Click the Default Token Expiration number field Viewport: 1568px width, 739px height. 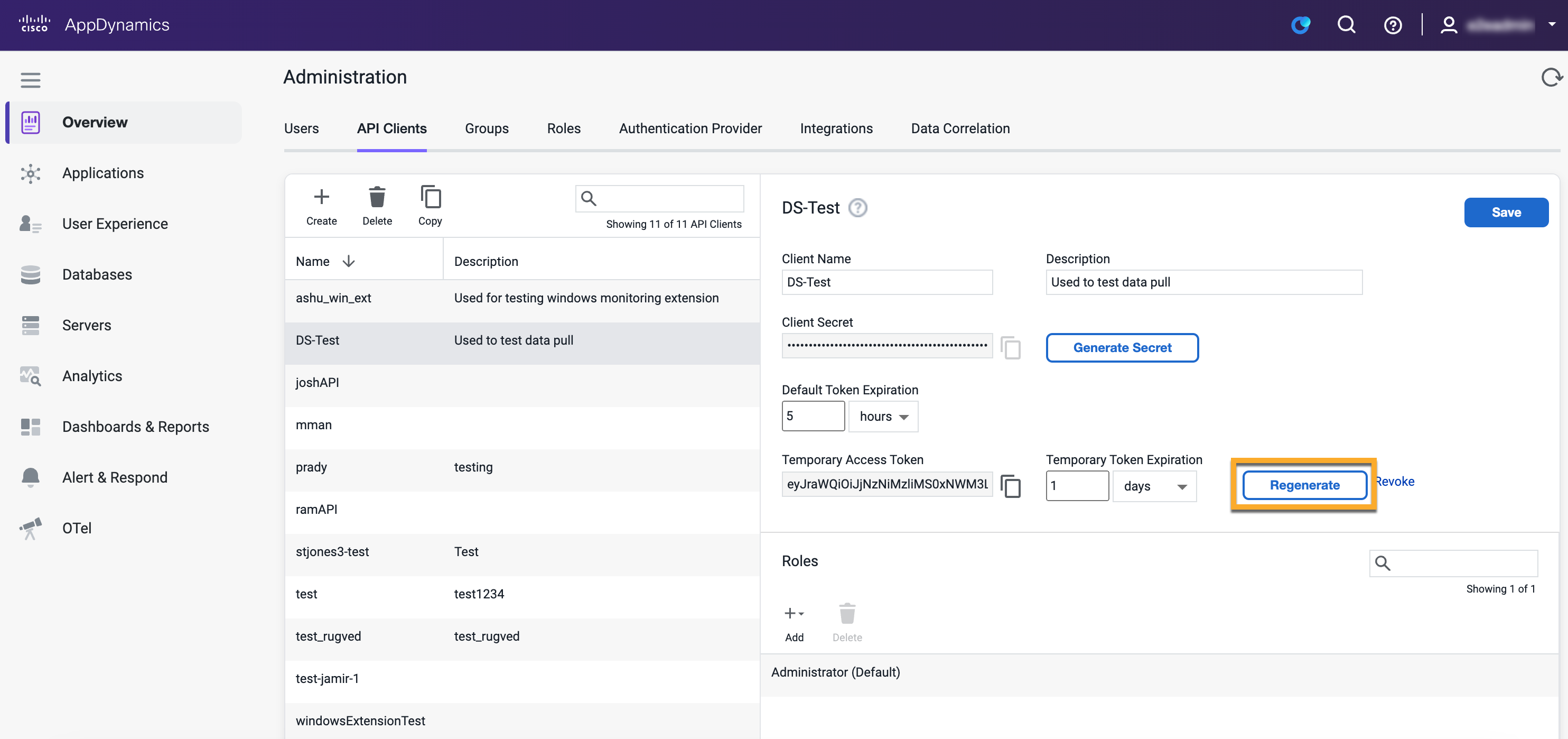813,417
